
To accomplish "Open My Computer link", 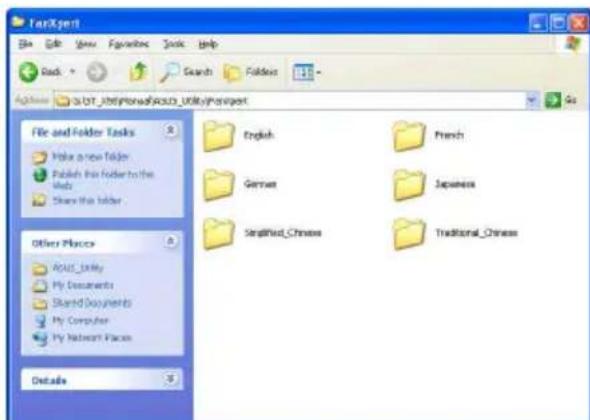I will point(80,320).
